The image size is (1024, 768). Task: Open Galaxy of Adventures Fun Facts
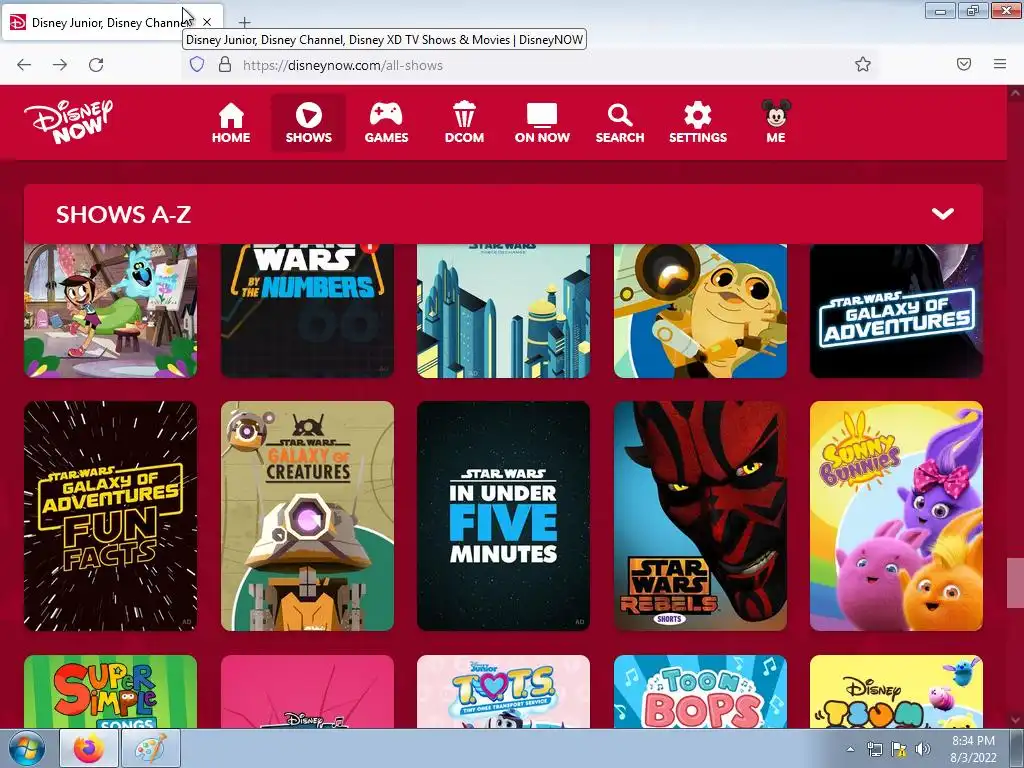point(110,516)
